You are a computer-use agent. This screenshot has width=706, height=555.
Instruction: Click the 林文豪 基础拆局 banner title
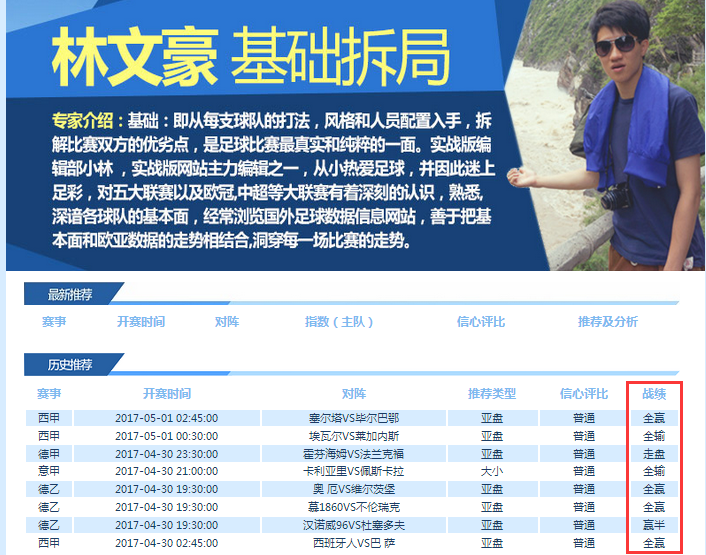[250, 57]
